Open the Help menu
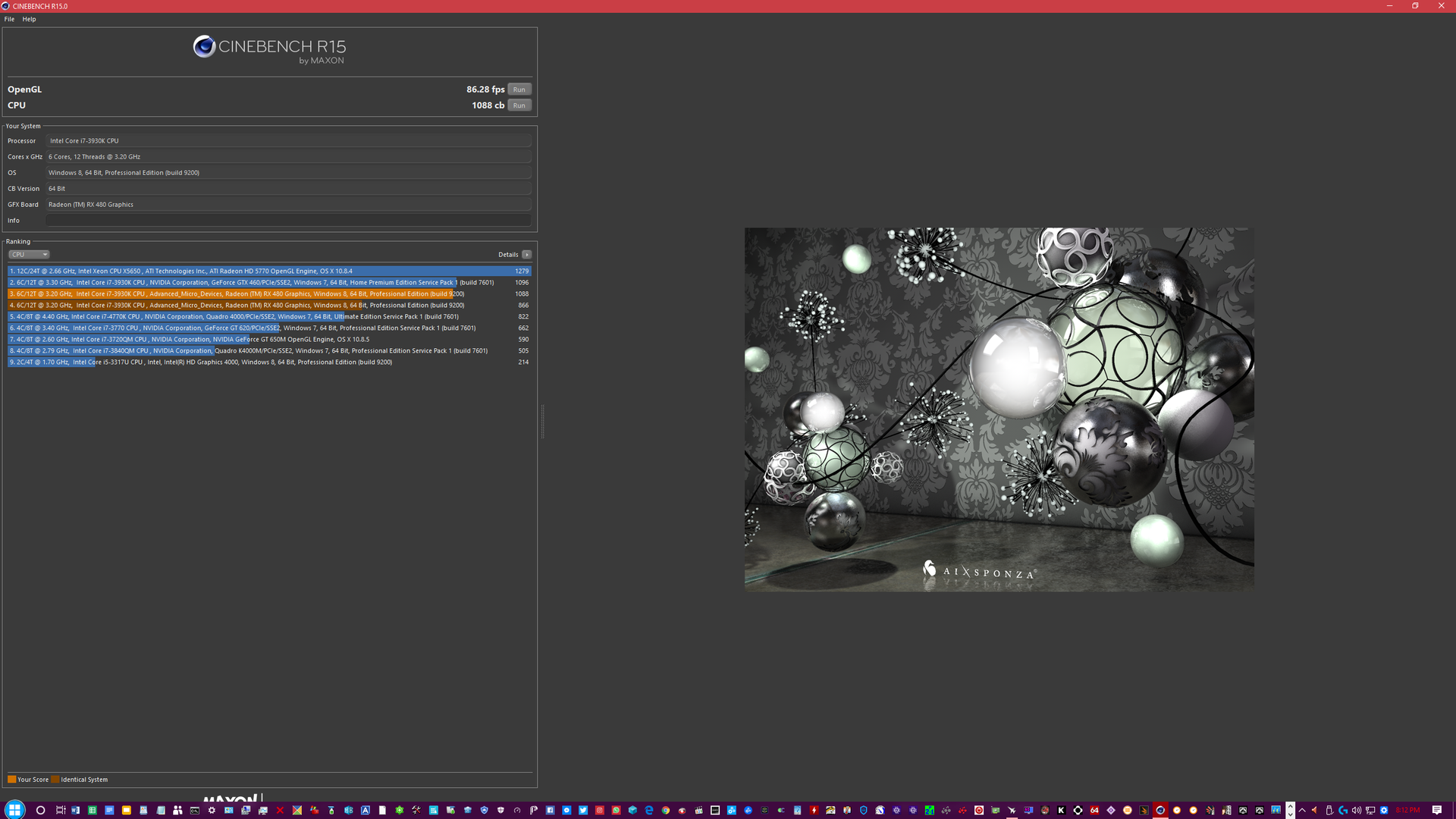This screenshot has height=819, width=1456. (29, 19)
